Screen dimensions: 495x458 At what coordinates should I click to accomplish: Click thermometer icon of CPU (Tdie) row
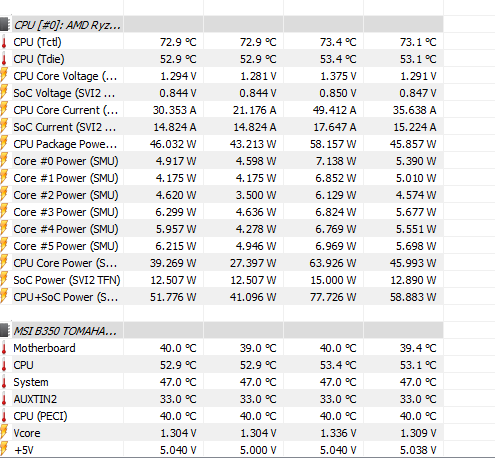click(4, 59)
